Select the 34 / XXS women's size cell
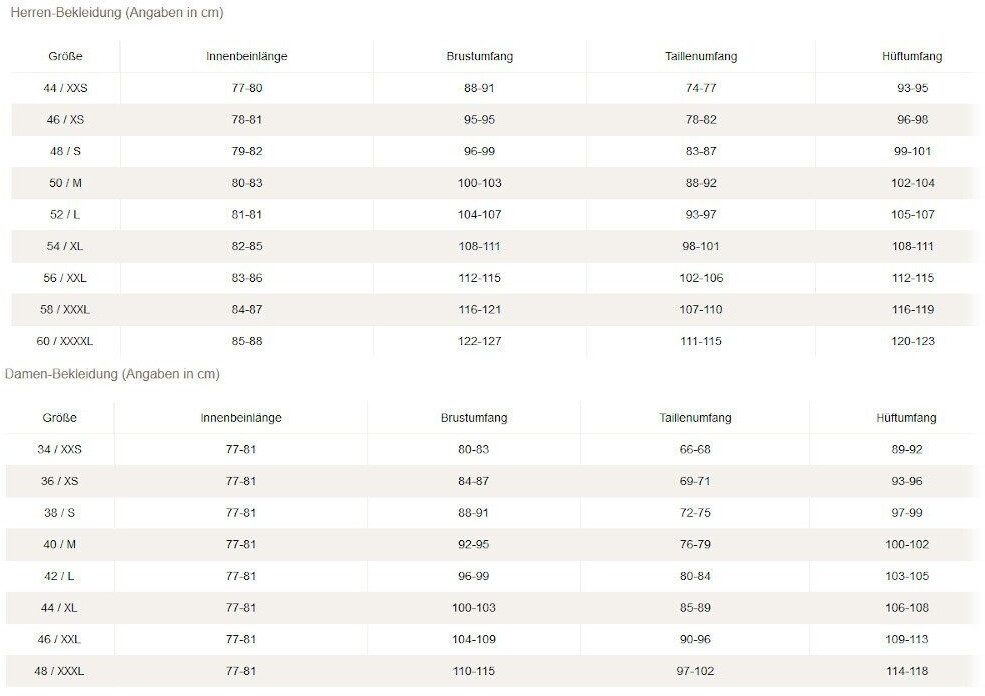Image resolution: width=985 pixels, height=696 pixels. 59,450
